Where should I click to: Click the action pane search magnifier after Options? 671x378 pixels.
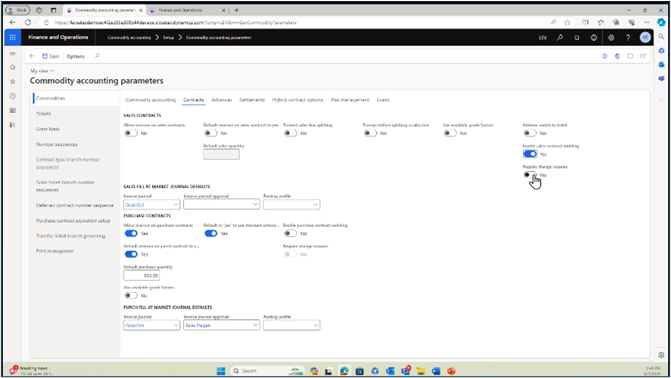click(97, 56)
